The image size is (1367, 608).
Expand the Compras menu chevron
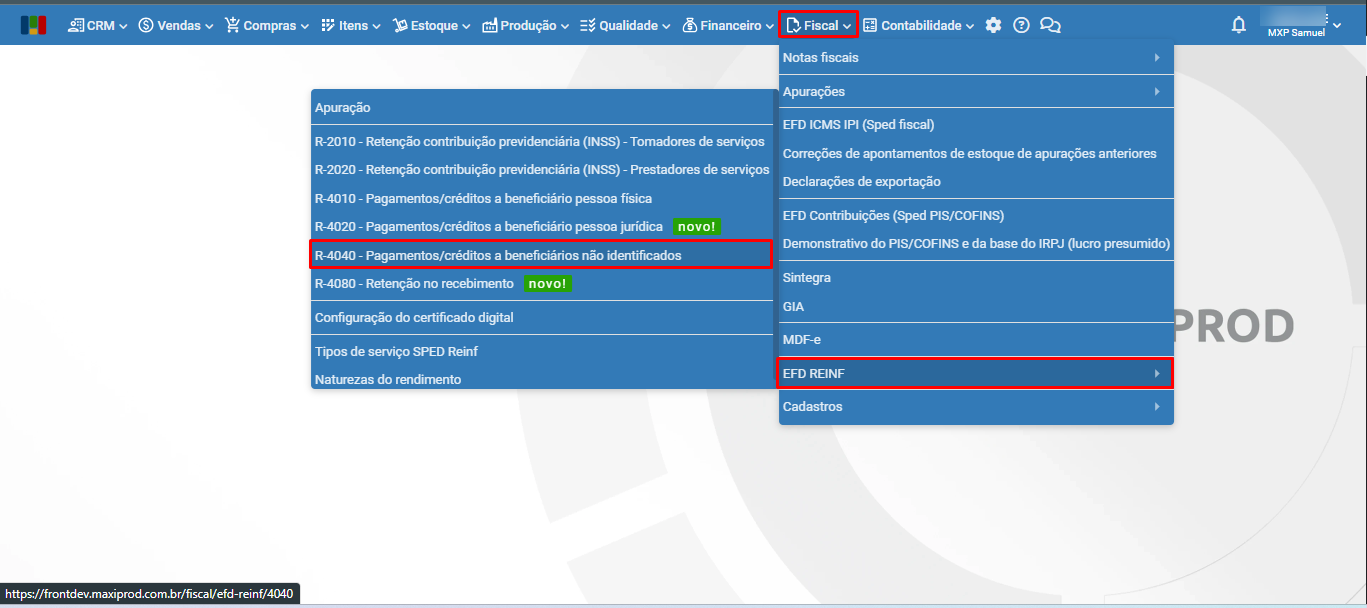coord(305,26)
